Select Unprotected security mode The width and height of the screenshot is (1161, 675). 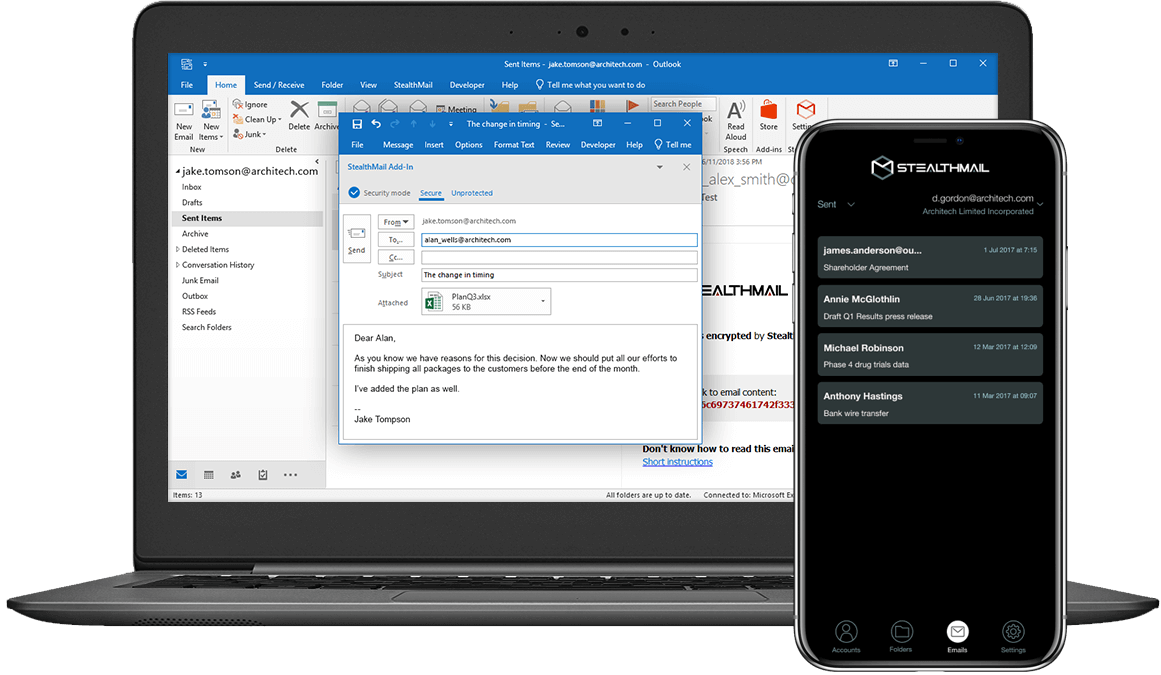click(472, 193)
